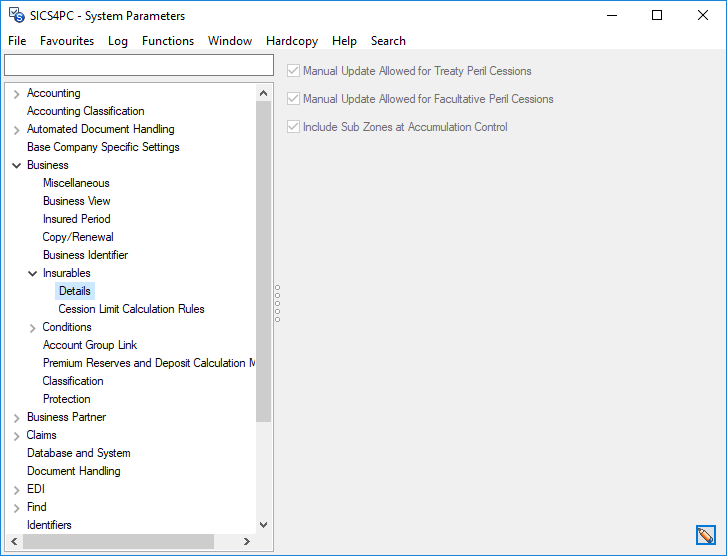Click the horizontal scrollbar thumb in tree
Viewport: 727px width, 556px height.
pos(119,541)
